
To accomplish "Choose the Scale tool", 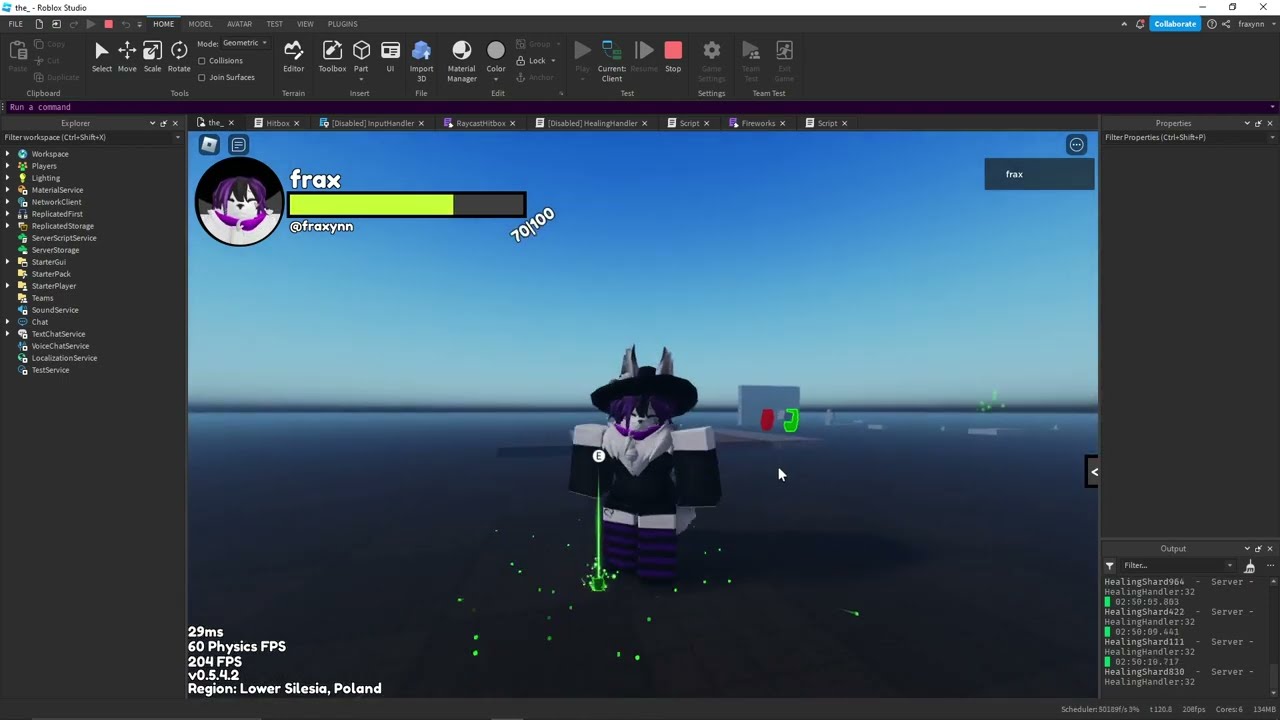I will pyautogui.click(x=152, y=57).
